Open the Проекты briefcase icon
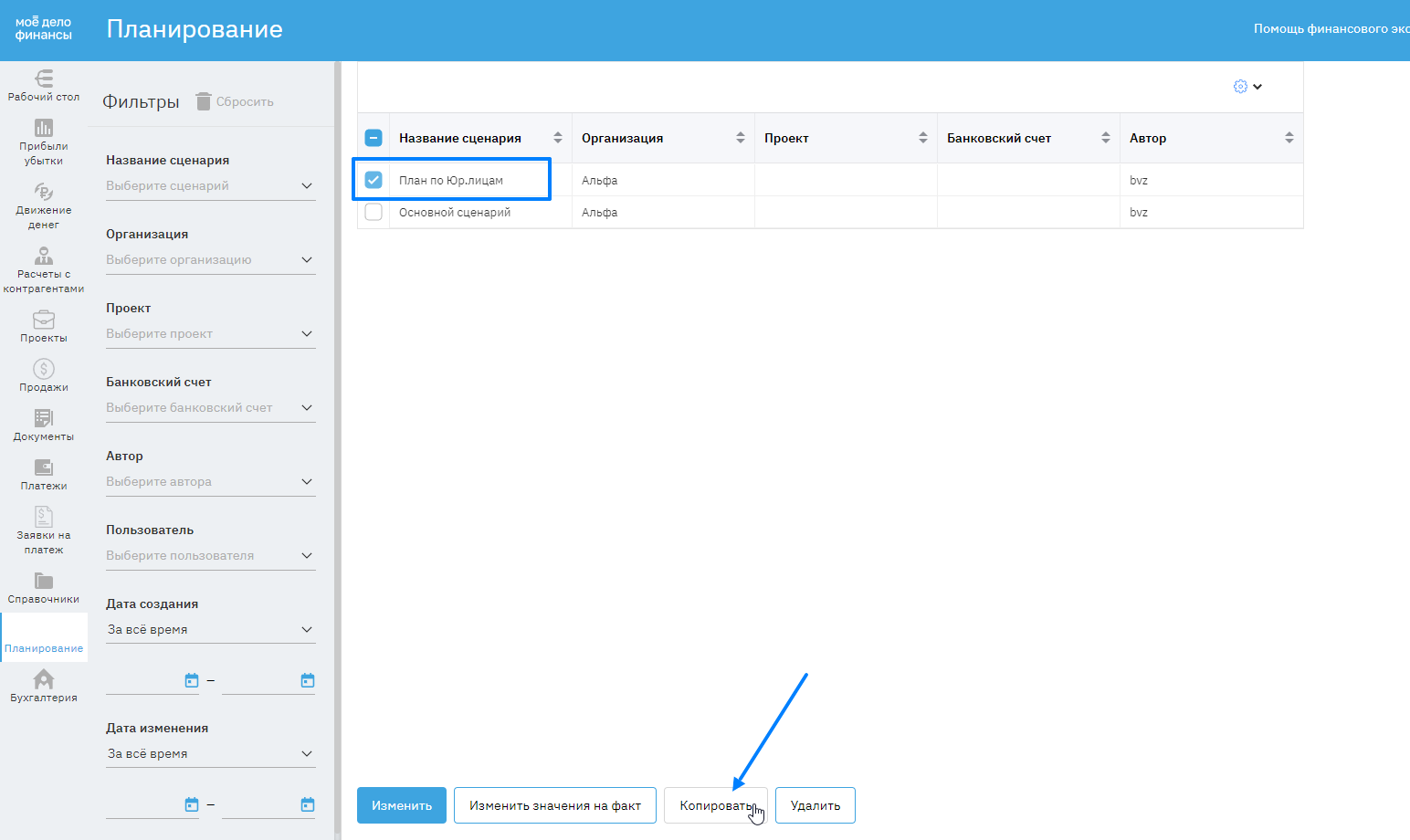 pos(44,320)
